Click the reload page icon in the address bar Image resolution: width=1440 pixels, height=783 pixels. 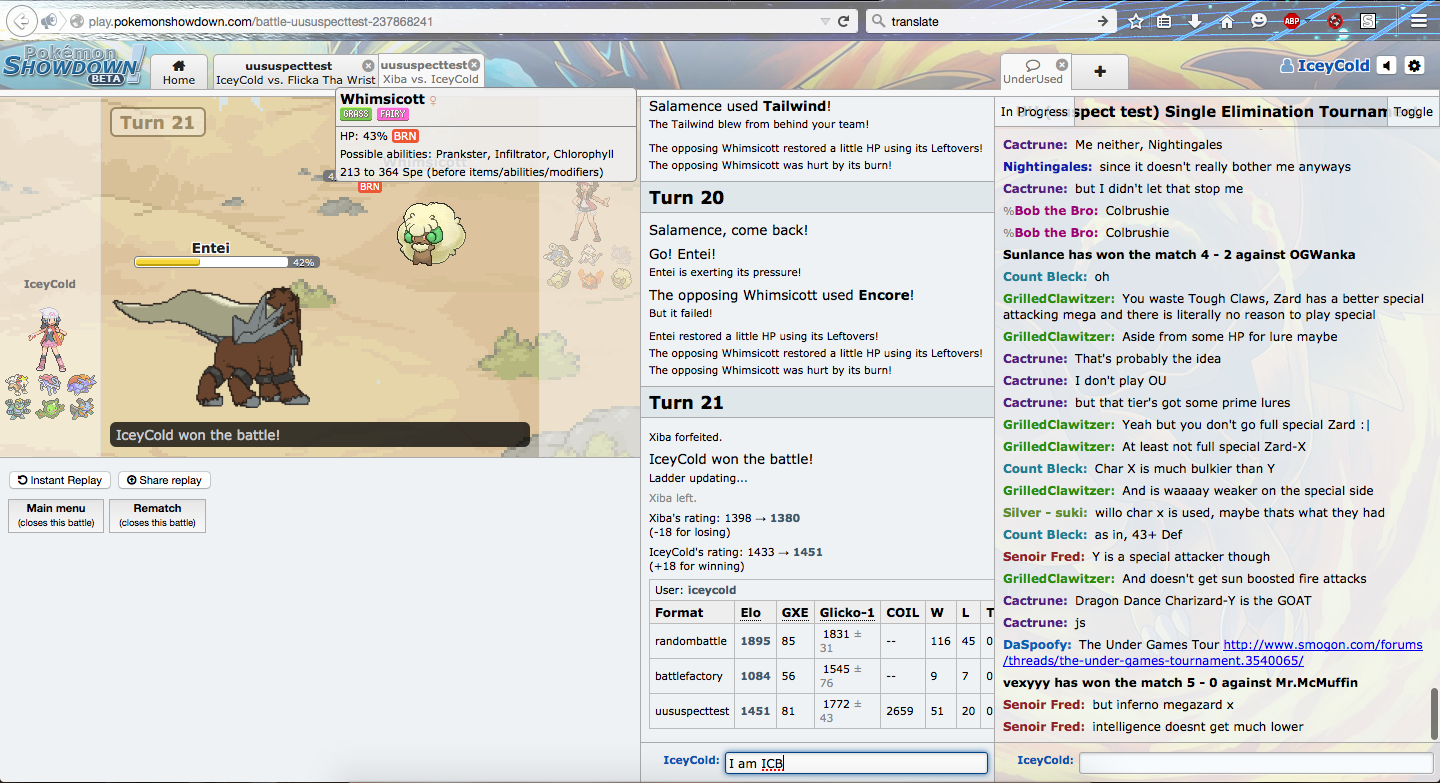point(845,21)
